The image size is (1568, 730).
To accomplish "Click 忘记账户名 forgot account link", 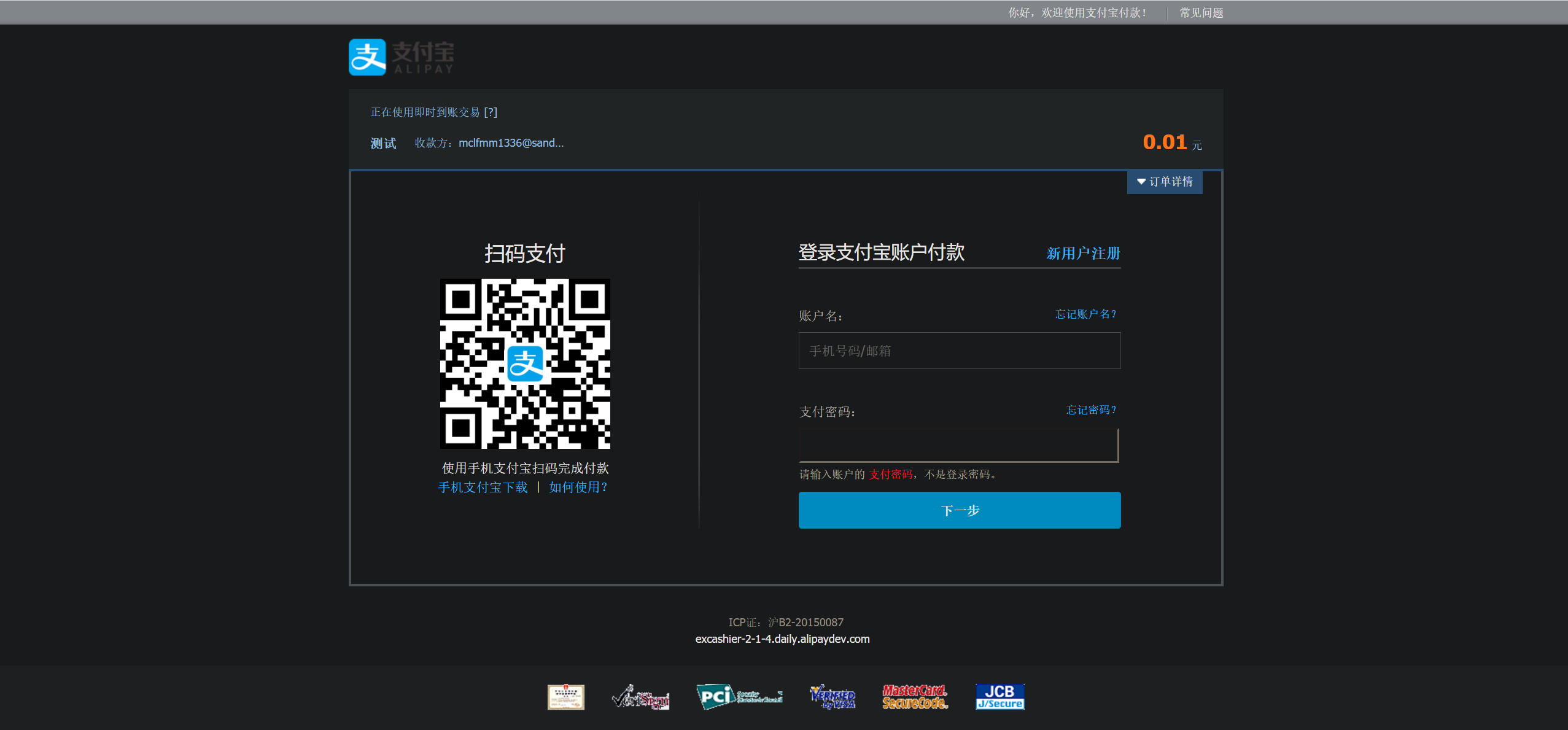I will click(1084, 314).
